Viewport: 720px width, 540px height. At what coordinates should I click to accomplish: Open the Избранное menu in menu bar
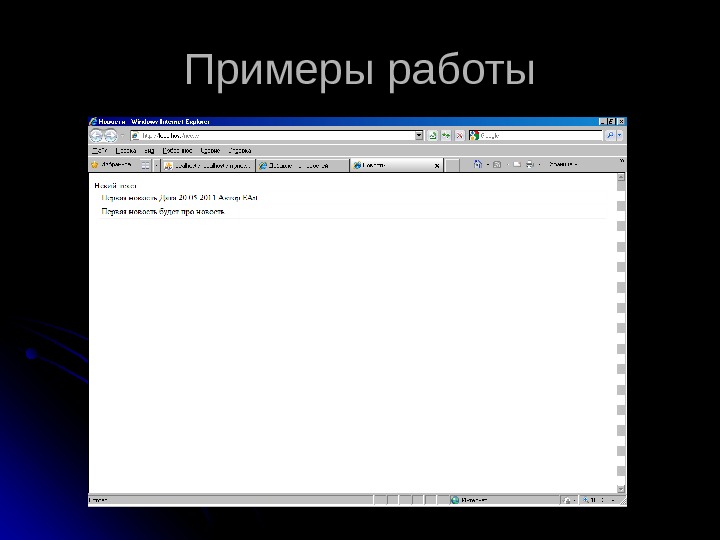click(x=177, y=151)
